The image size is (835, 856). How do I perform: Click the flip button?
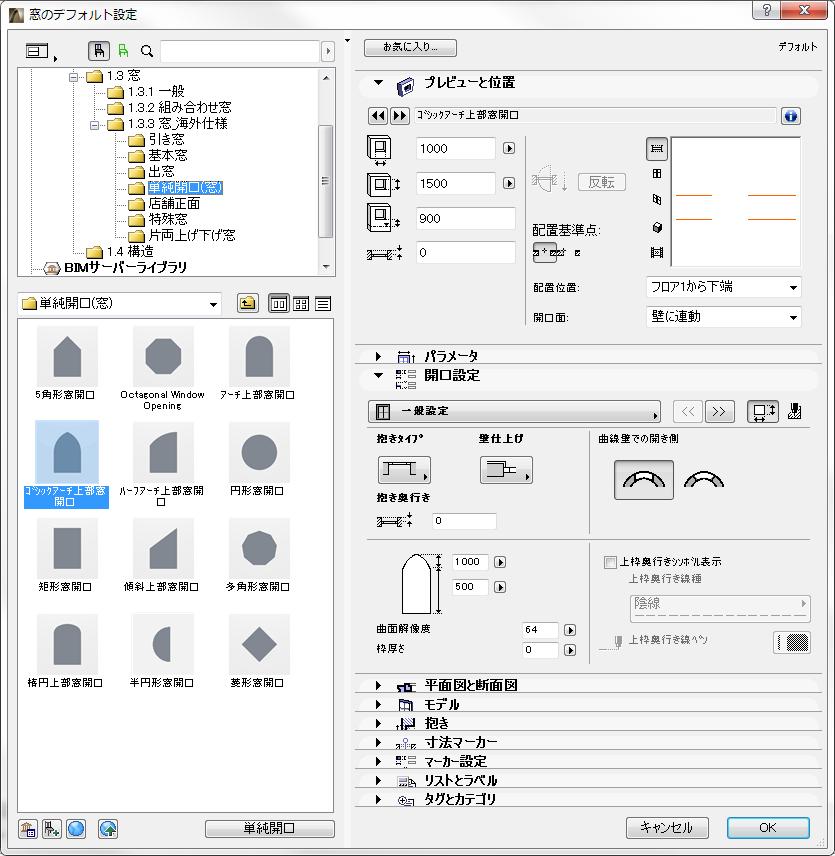click(x=601, y=182)
